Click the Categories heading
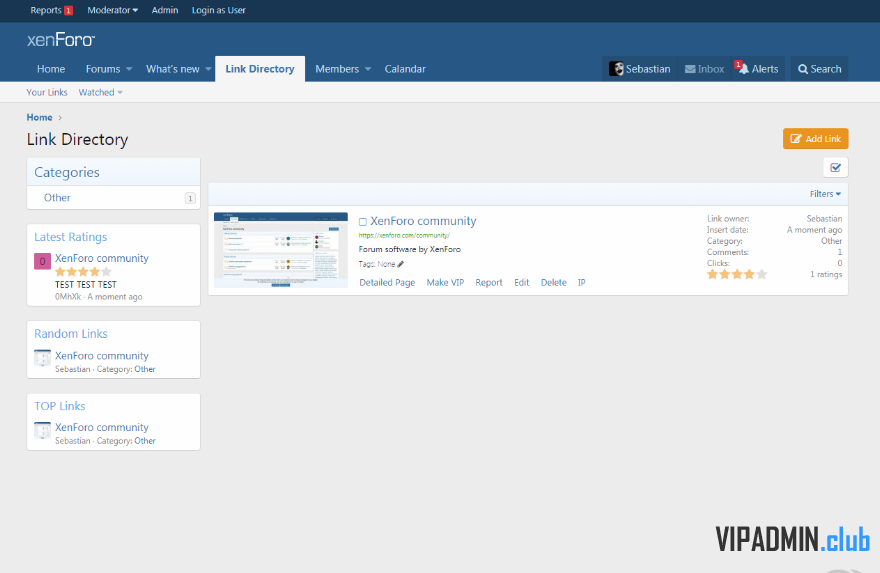 67,172
